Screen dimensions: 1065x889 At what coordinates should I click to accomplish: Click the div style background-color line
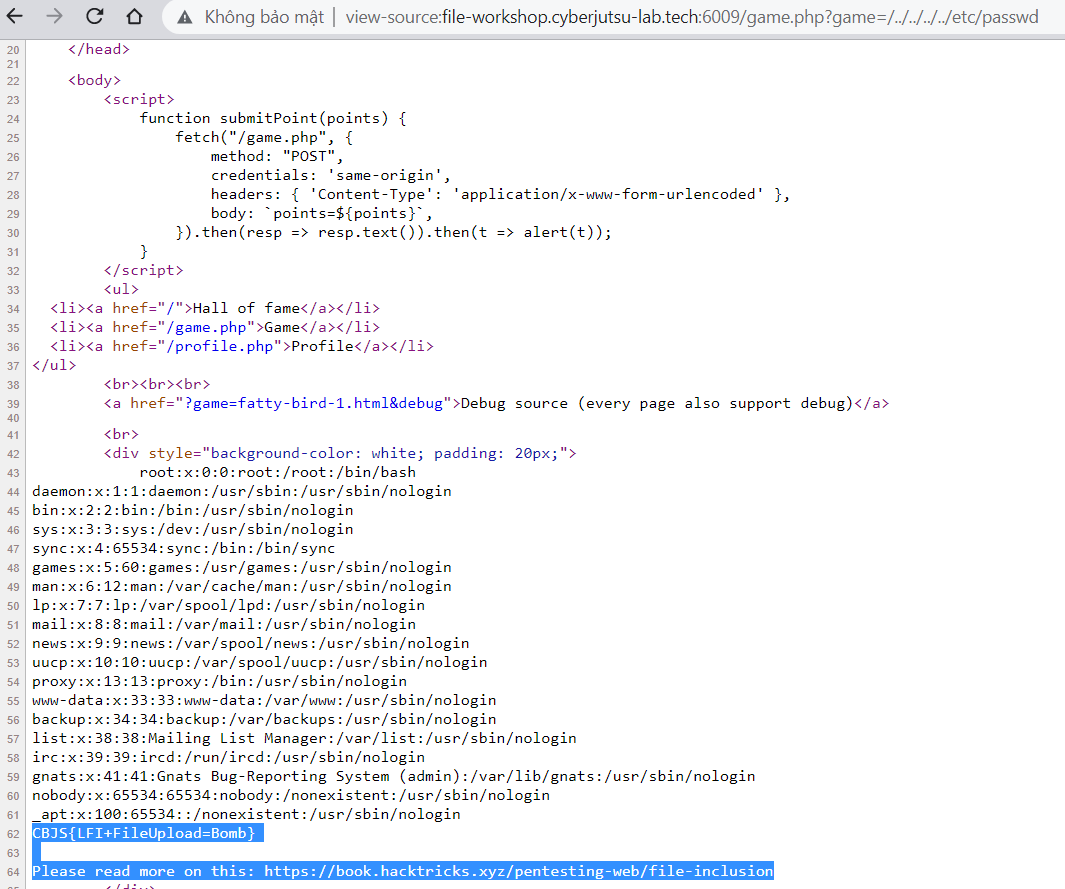pos(340,454)
